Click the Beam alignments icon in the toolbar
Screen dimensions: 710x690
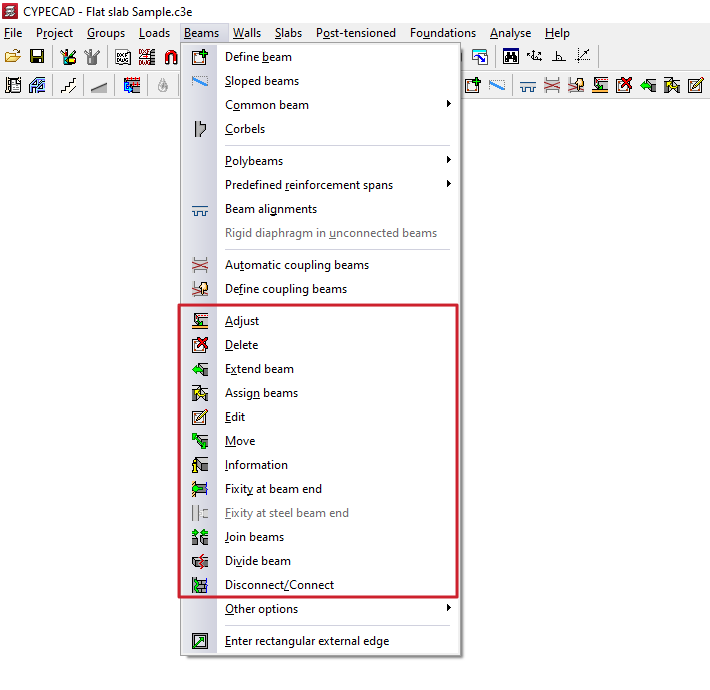(x=528, y=86)
